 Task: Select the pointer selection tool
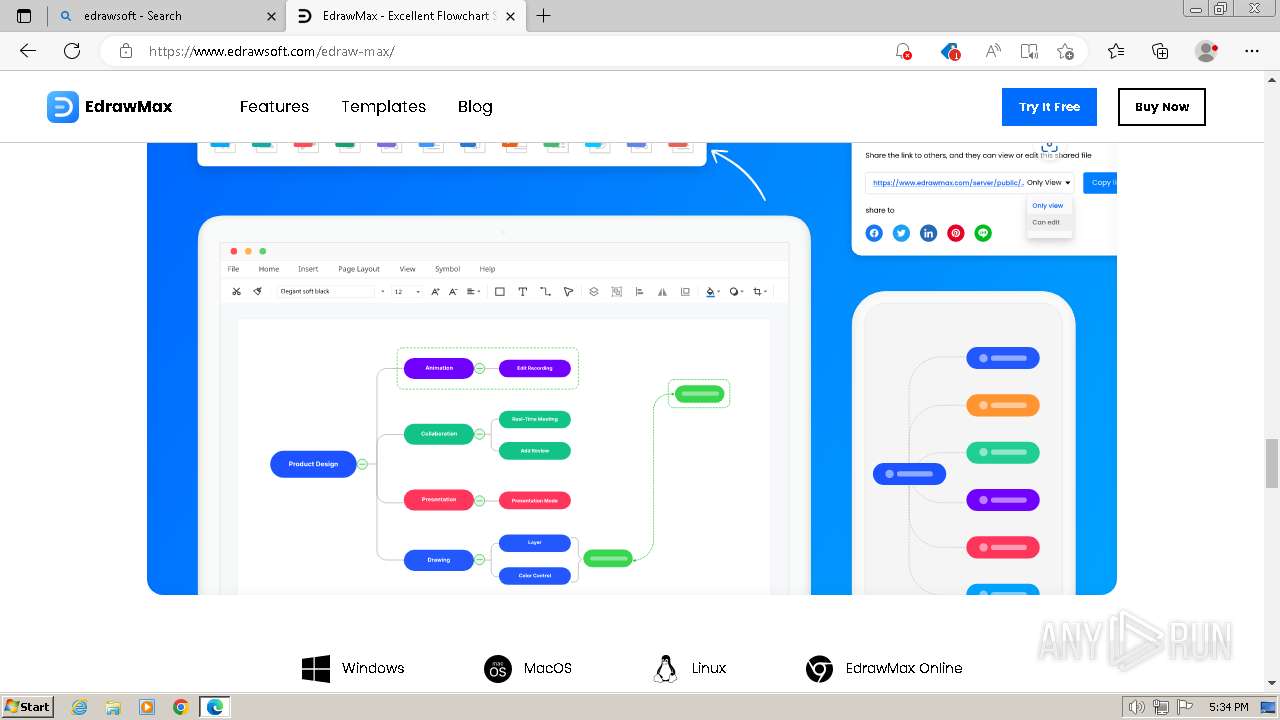coord(568,292)
